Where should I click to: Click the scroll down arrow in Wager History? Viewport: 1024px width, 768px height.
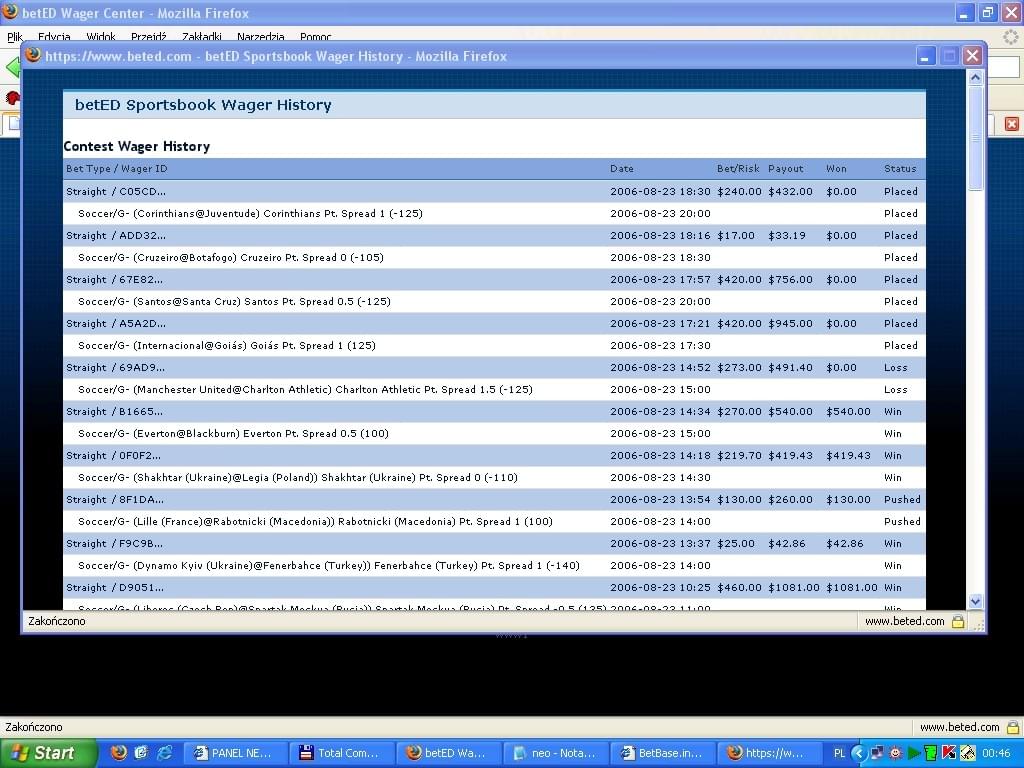pos(976,601)
